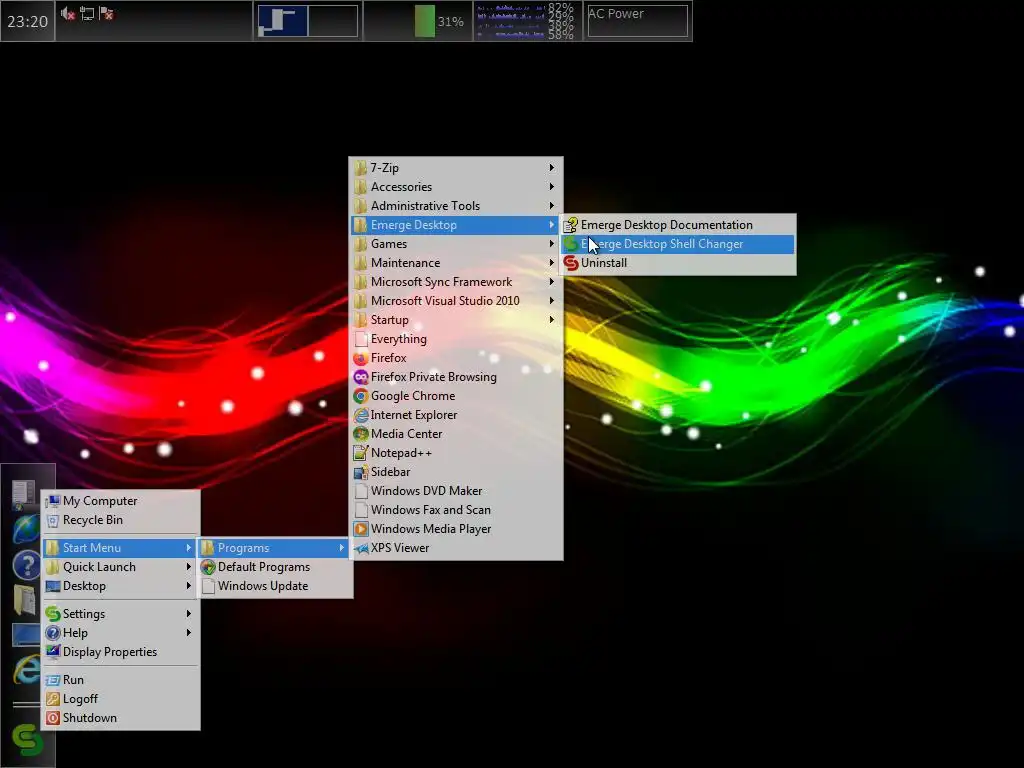Click the 23:20 clock
Image resolution: width=1024 pixels, height=768 pixels.
[x=27, y=21]
